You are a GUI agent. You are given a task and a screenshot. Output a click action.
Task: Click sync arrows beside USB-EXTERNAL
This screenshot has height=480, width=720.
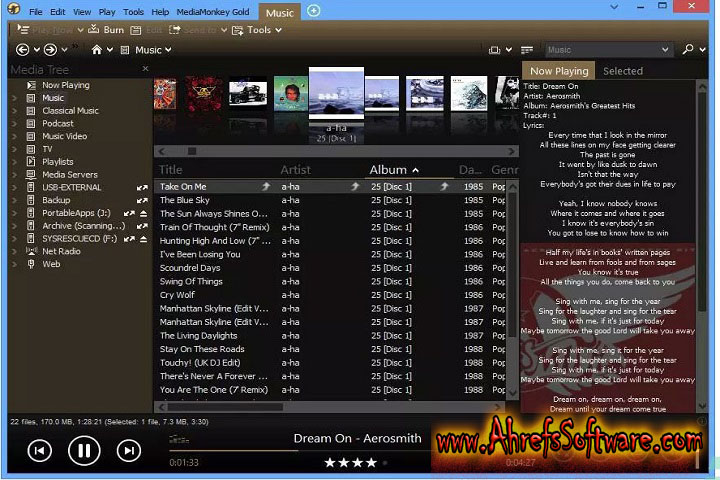pos(142,187)
